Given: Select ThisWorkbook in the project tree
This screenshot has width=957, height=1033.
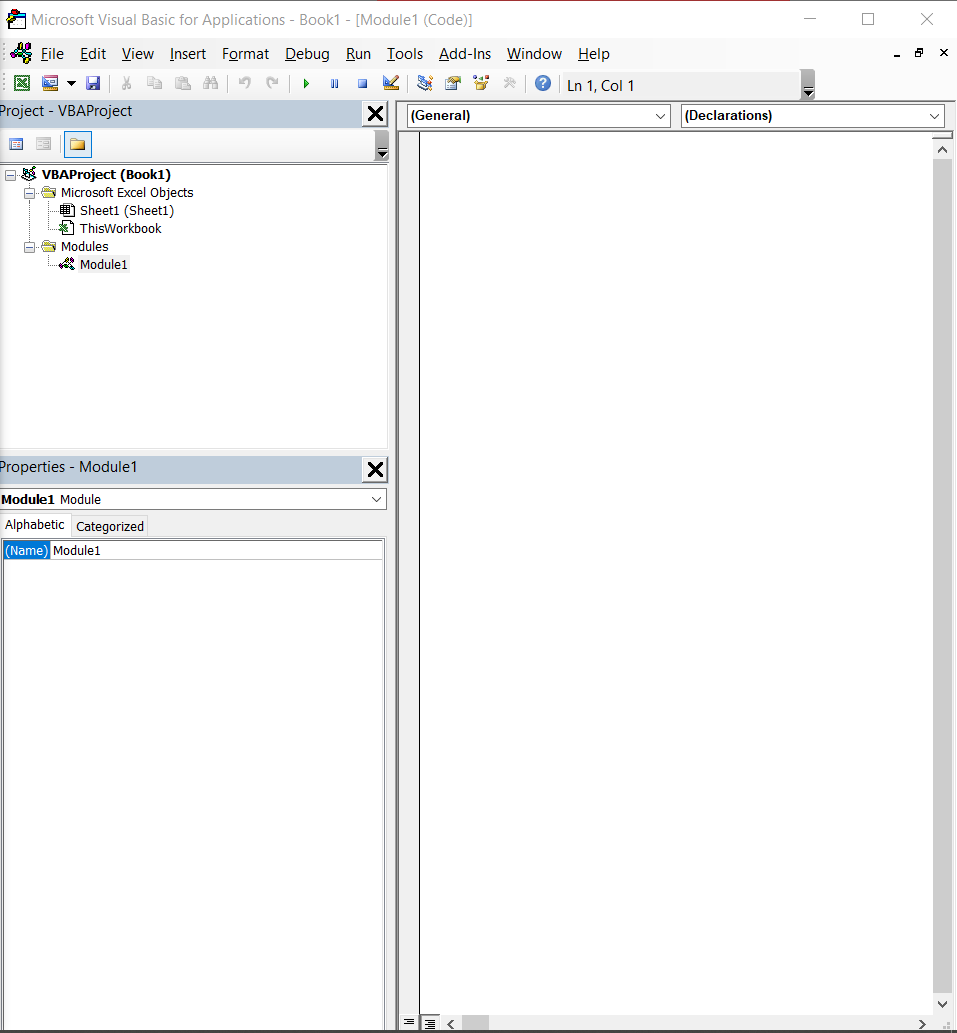Looking at the screenshot, I should 119,228.
